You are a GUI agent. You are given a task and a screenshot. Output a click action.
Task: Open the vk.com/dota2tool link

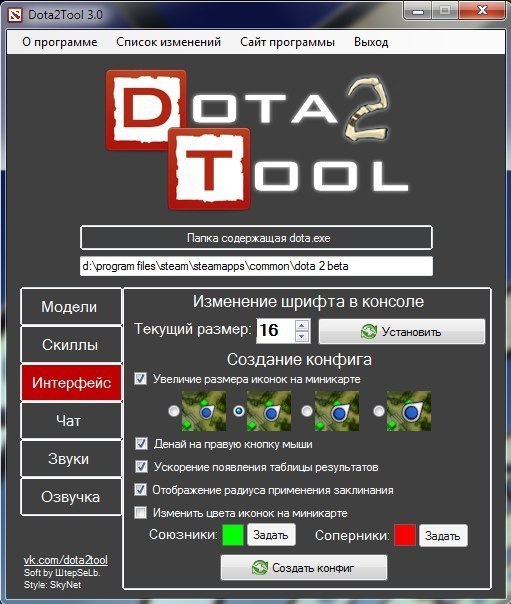point(66,560)
